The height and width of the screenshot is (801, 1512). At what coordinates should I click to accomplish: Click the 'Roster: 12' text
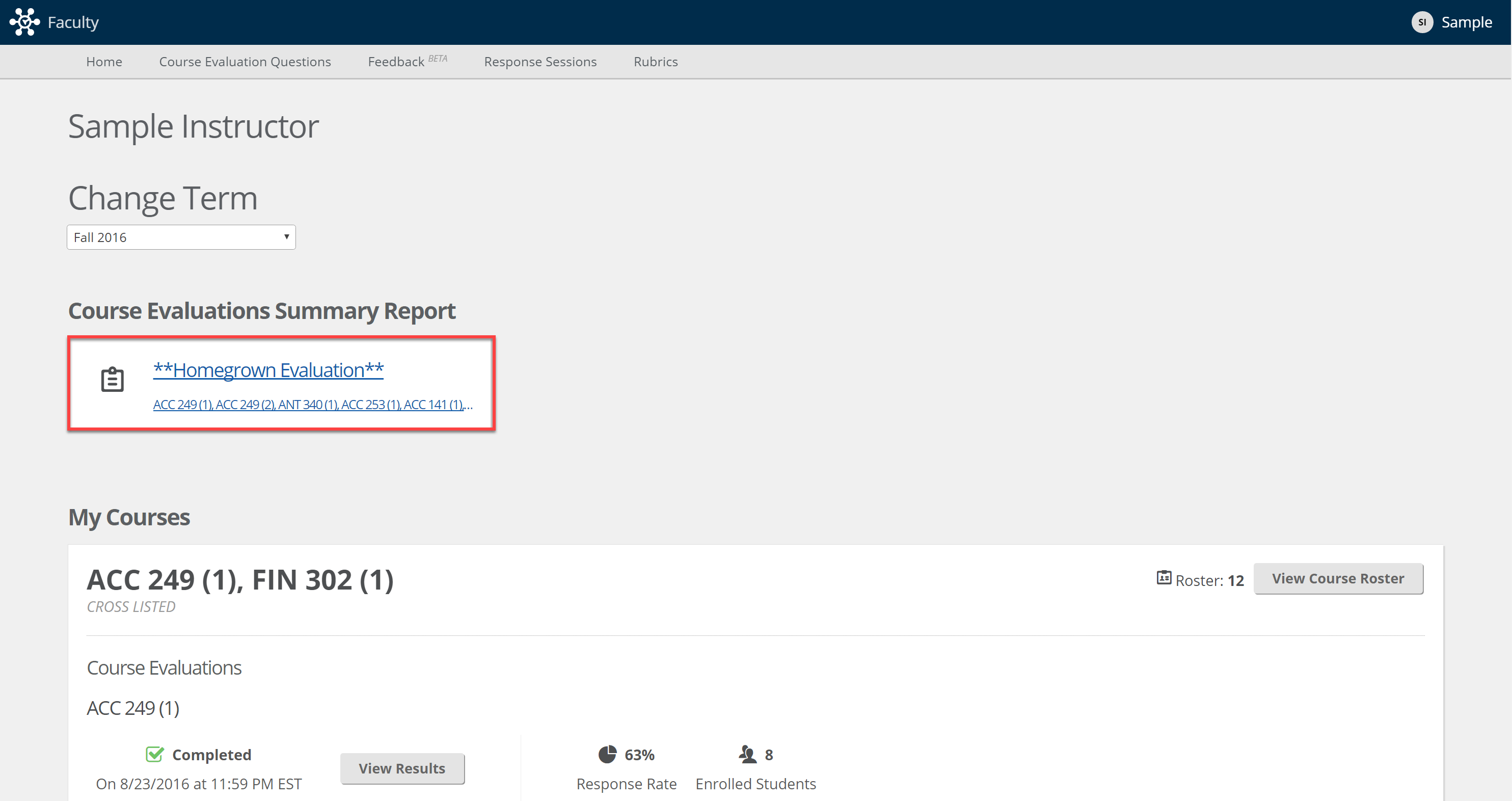click(1209, 580)
